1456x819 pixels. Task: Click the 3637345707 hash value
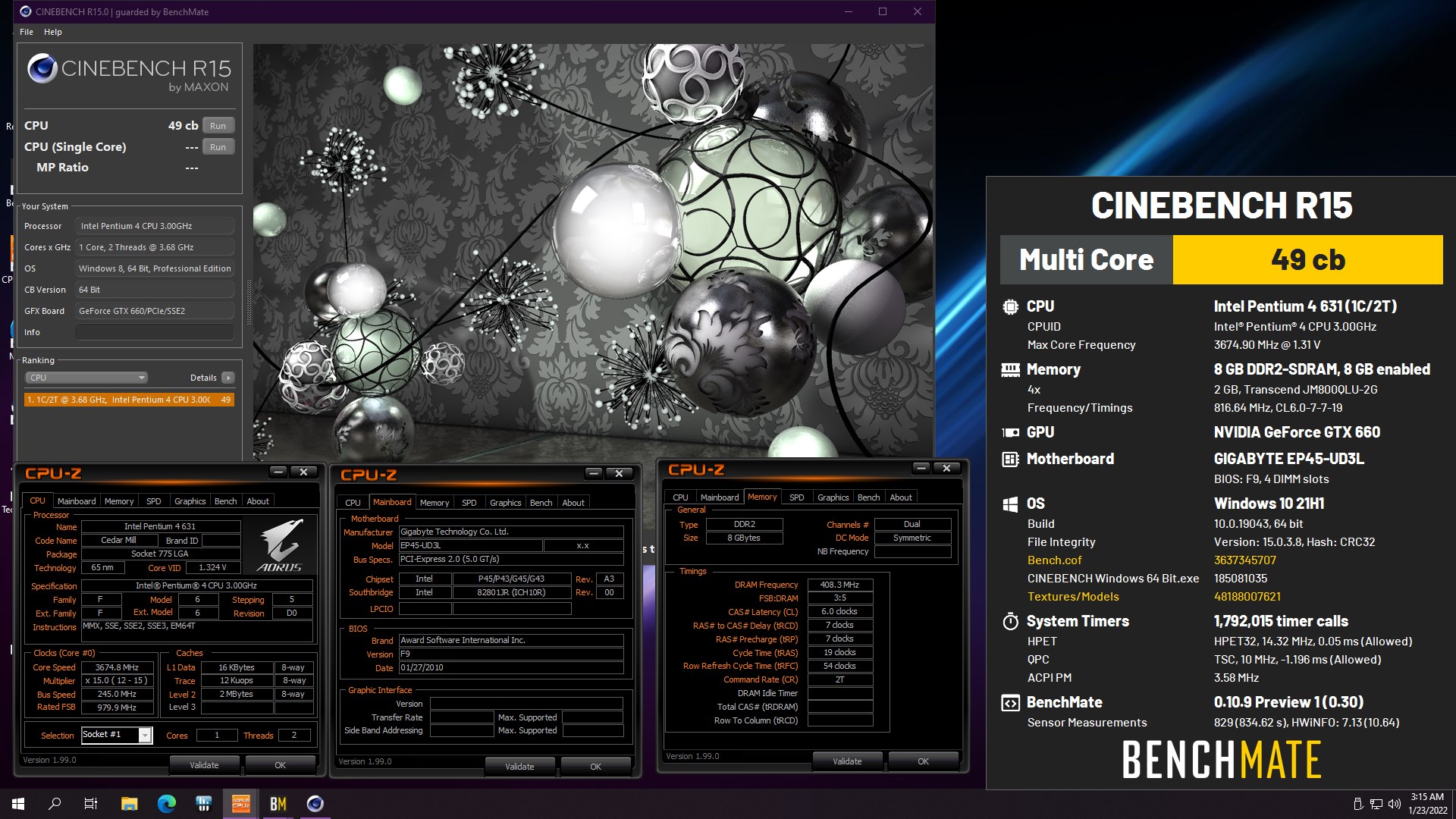(1245, 560)
